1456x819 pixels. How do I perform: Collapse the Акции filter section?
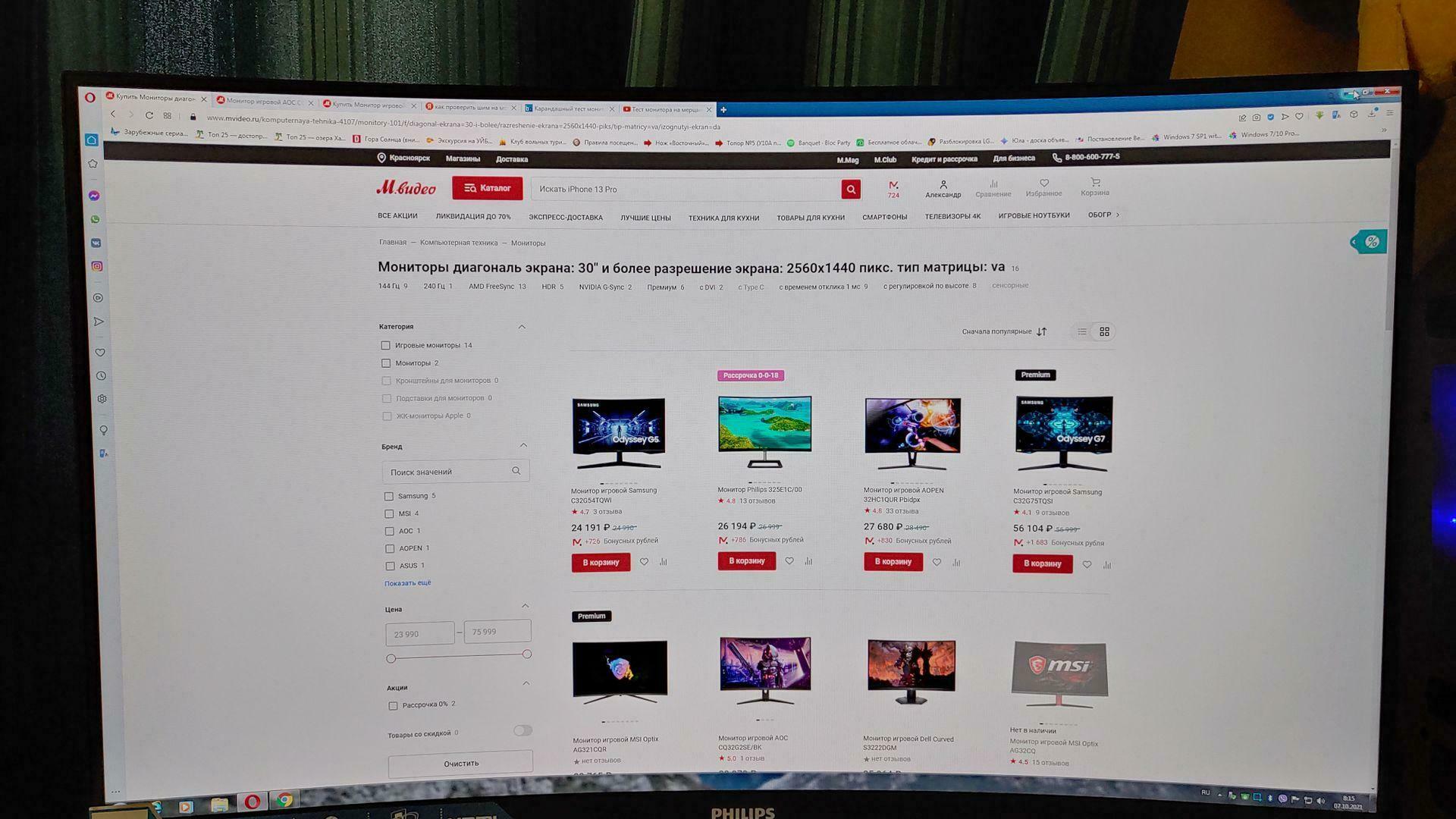click(526, 683)
